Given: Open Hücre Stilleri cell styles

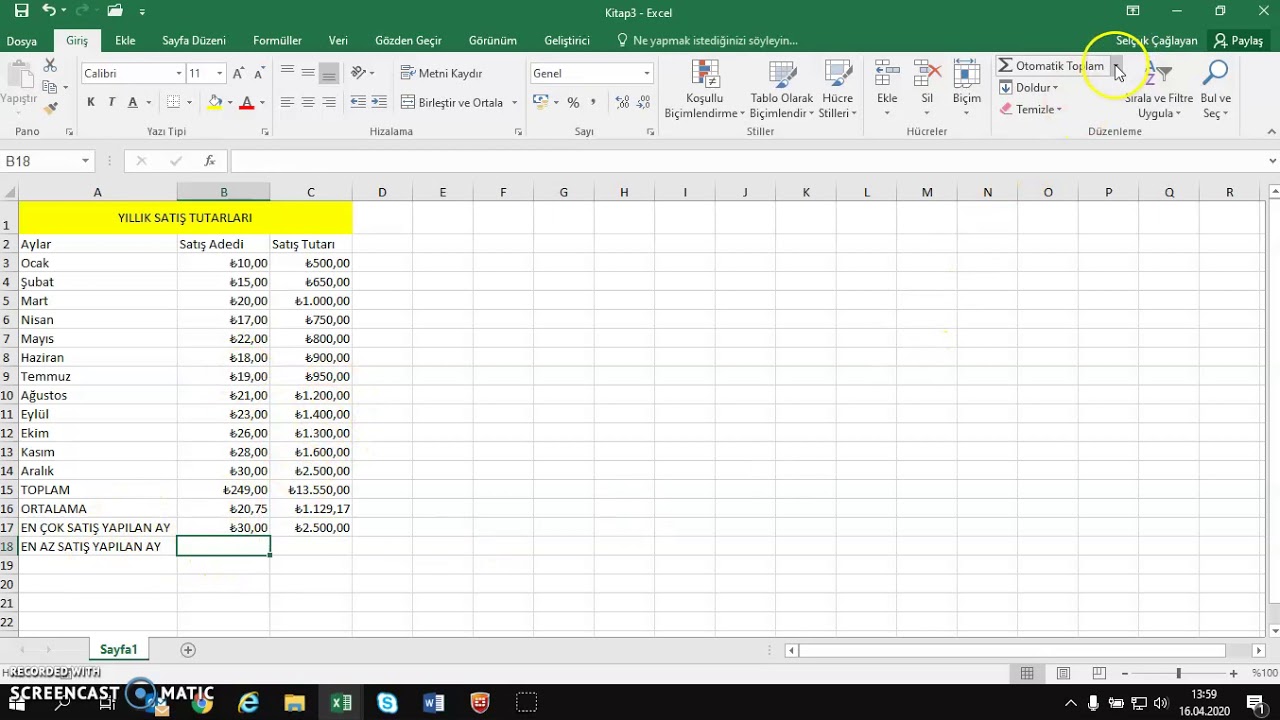Looking at the screenshot, I should coord(837,90).
